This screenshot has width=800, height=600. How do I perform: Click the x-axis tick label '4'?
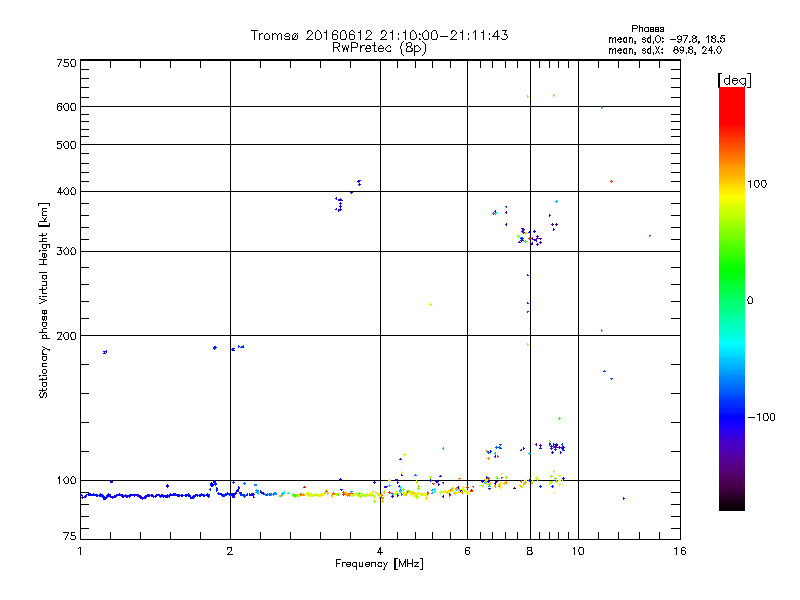tap(380, 551)
